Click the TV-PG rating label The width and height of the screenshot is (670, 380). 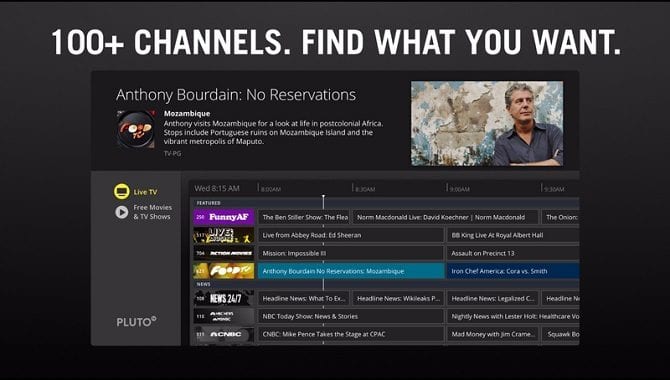coord(172,153)
